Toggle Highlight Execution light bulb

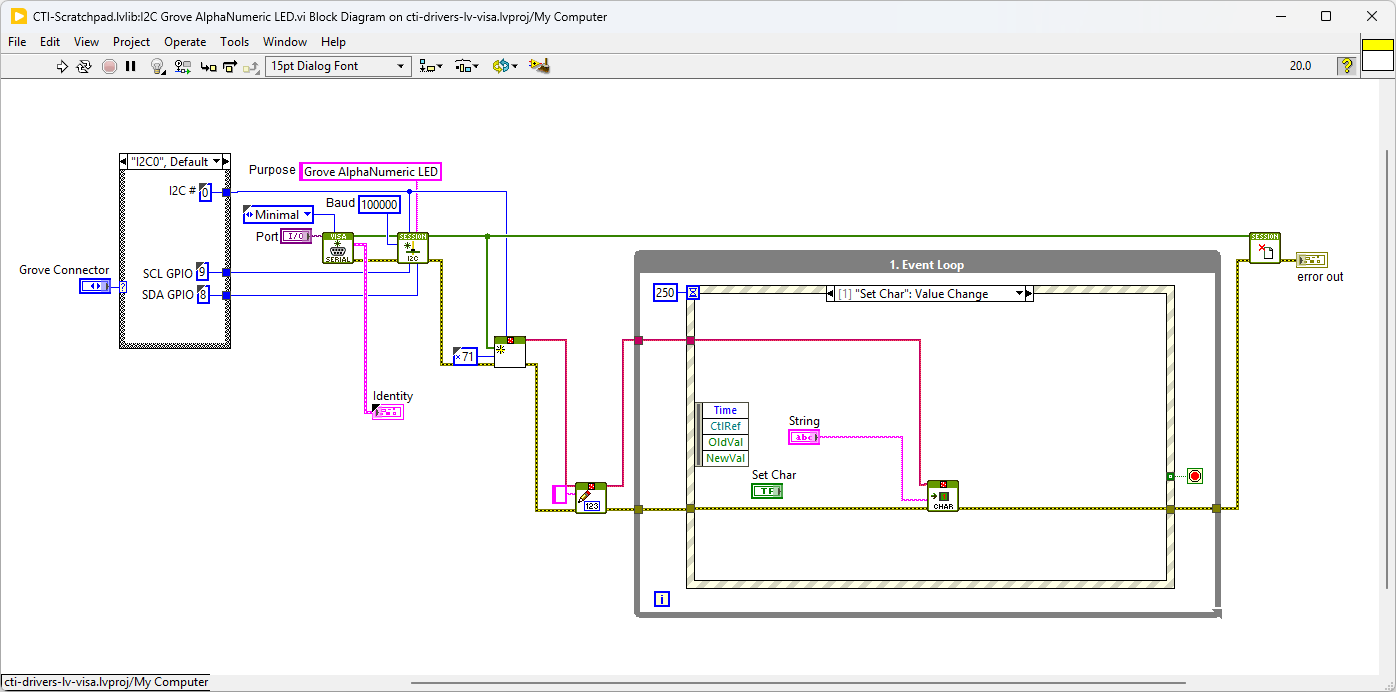pos(157,66)
